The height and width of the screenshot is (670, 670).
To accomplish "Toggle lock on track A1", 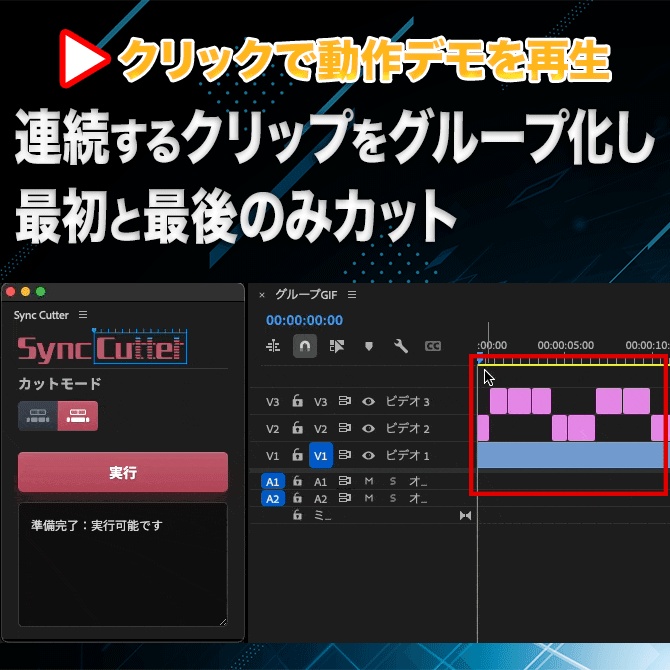I will (297, 482).
